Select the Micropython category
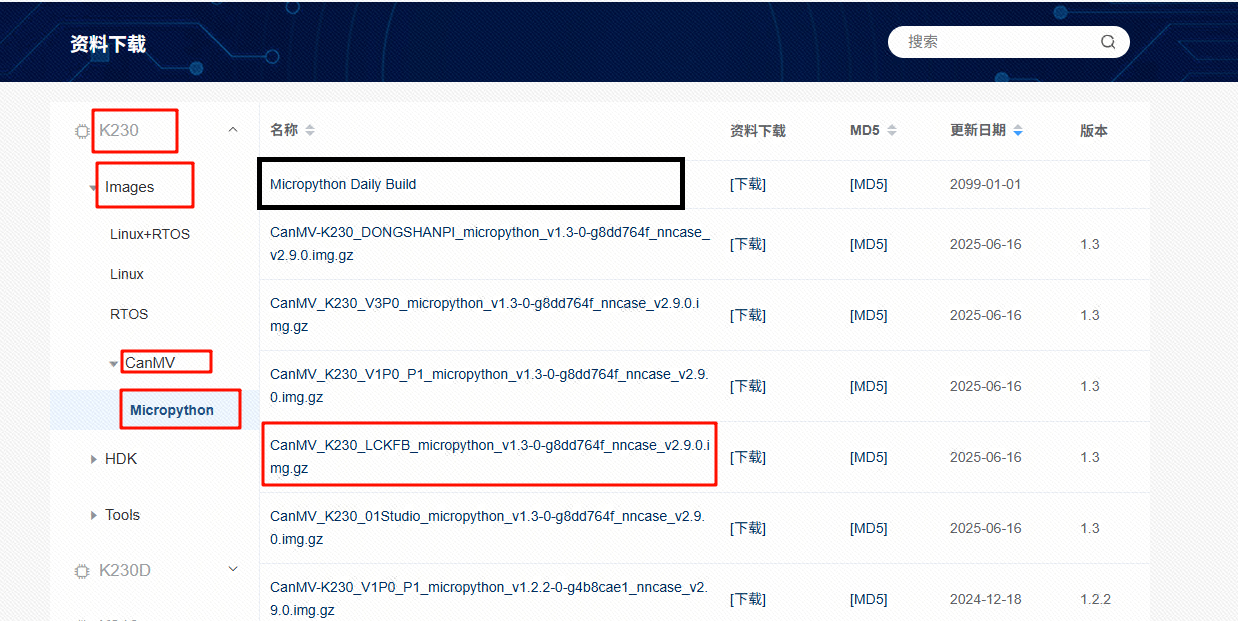The height and width of the screenshot is (621, 1238). tap(172, 410)
